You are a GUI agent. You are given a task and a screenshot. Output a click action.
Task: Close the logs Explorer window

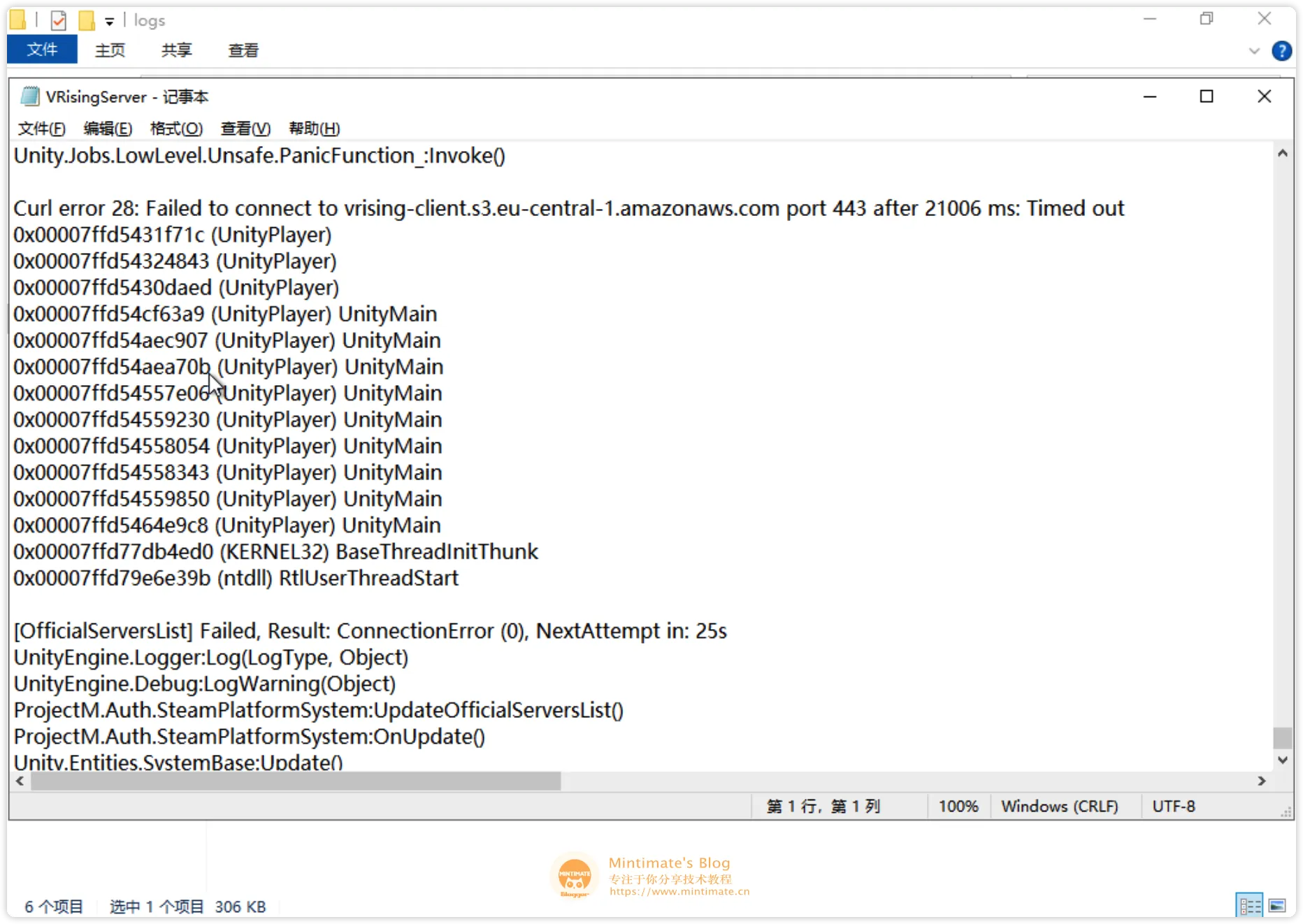point(1264,19)
